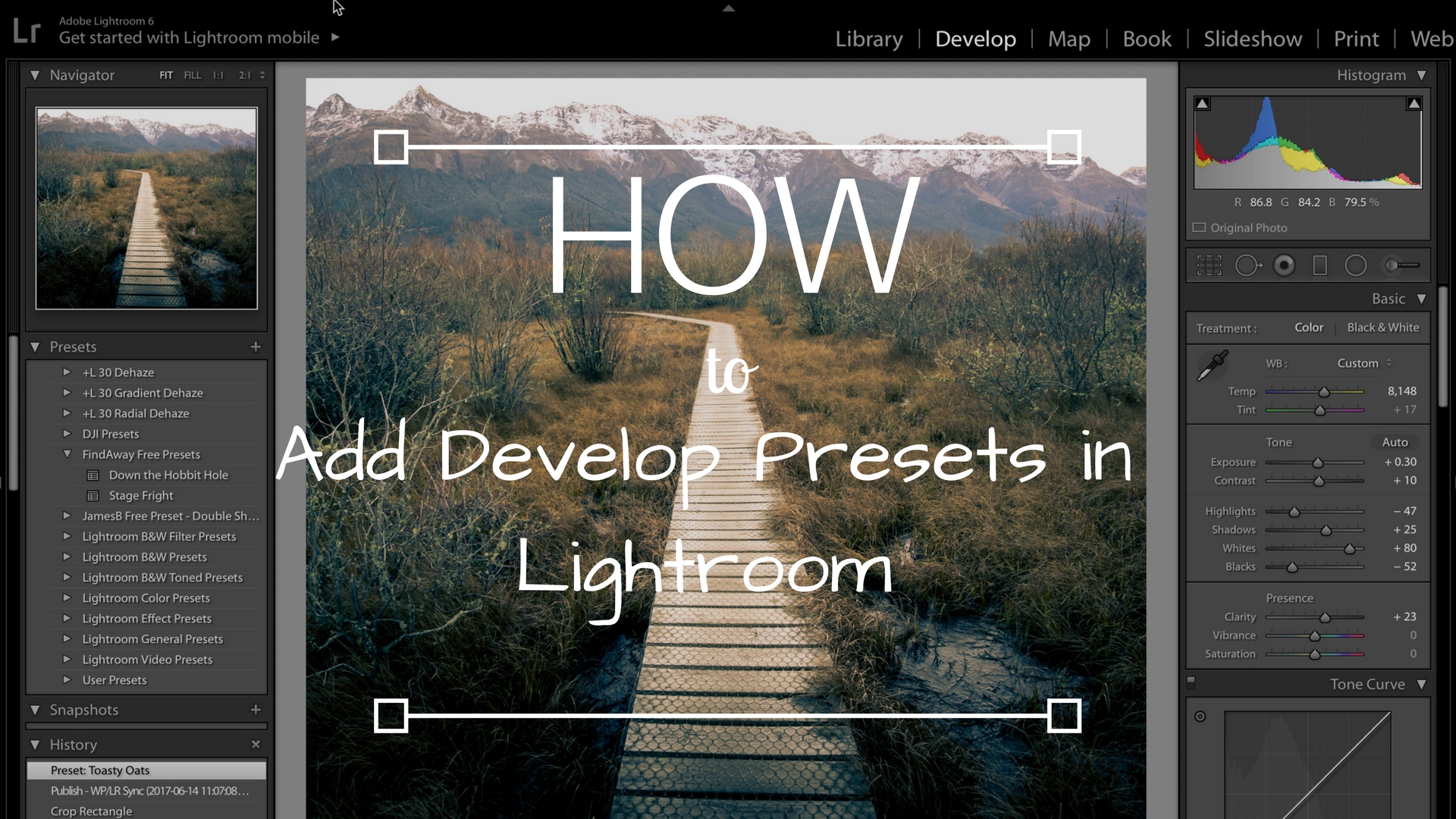Open the White Balance Custom dropdown
Screen dimensions: 1456x819
click(x=1360, y=363)
